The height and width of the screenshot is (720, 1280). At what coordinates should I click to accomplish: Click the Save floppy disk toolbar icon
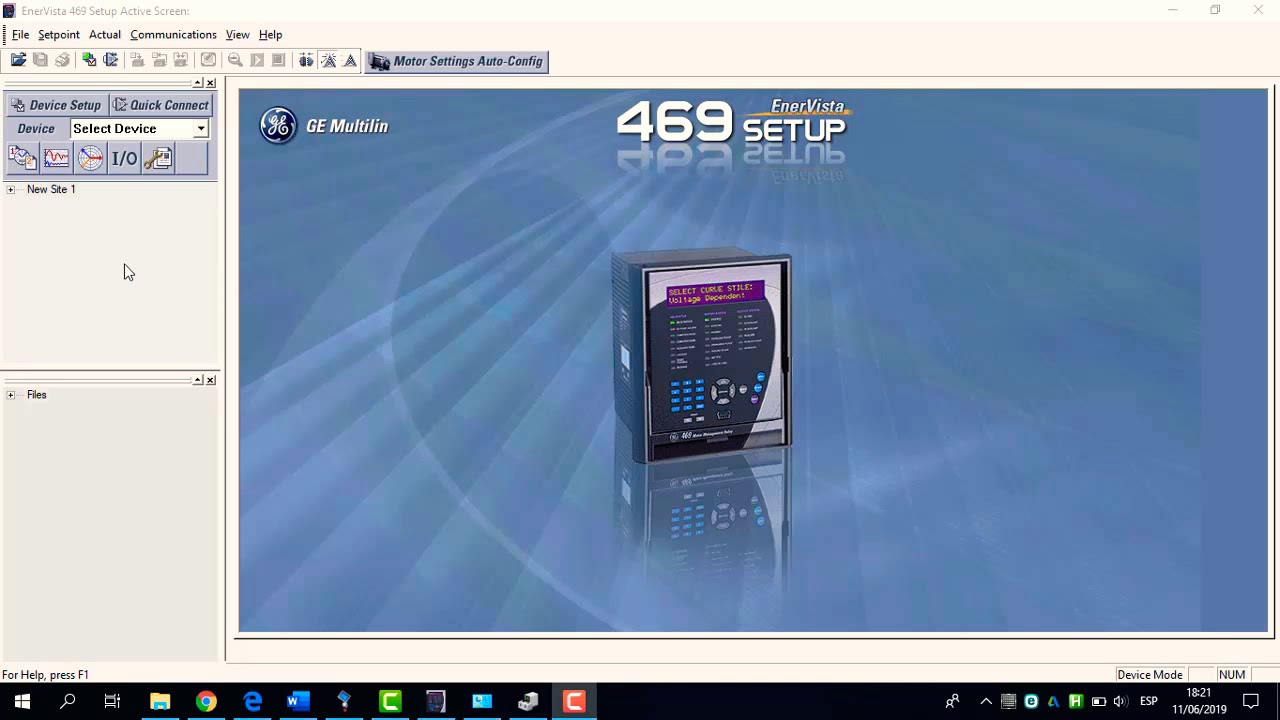[x=40, y=61]
